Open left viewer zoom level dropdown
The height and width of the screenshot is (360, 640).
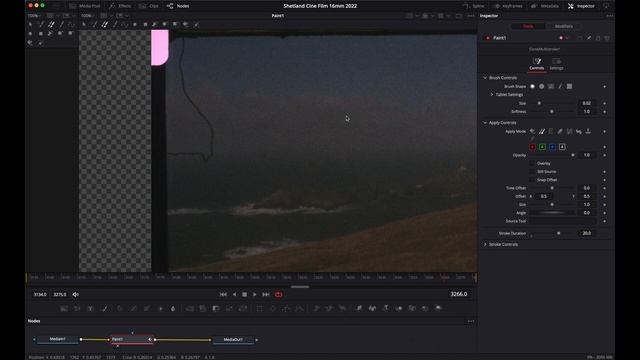click(x=34, y=16)
